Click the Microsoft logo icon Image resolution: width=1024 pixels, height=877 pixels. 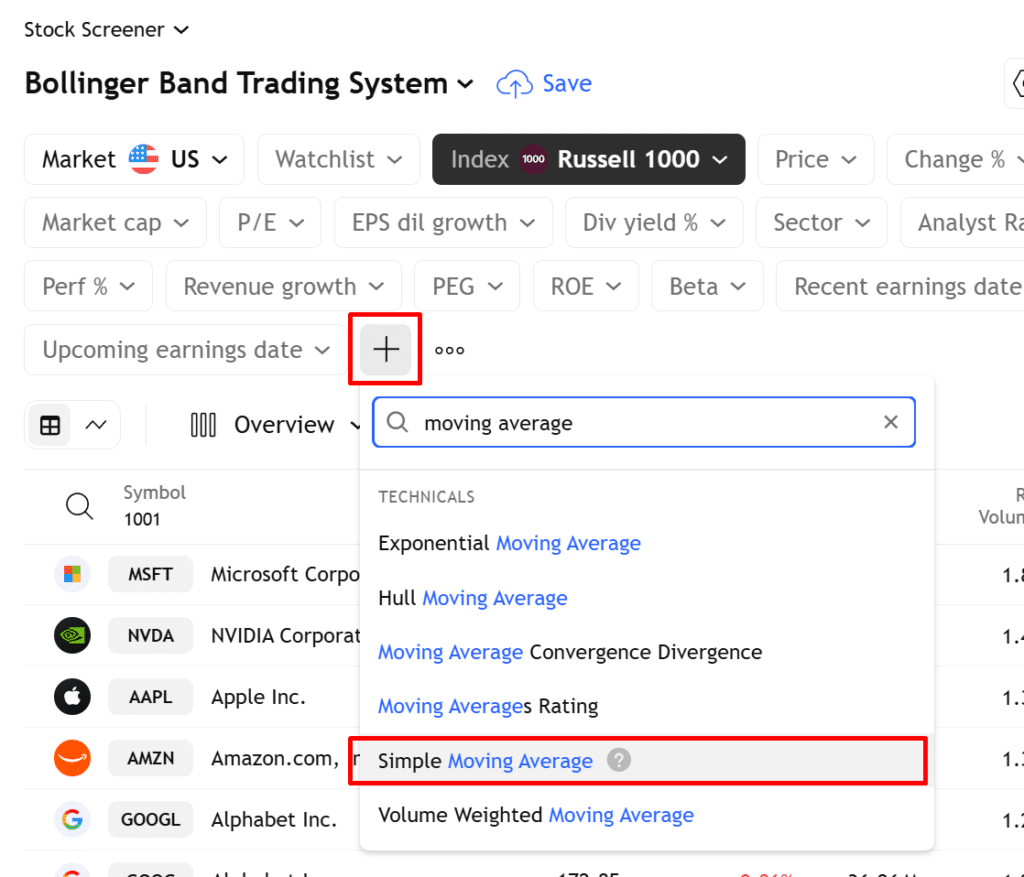click(x=72, y=574)
